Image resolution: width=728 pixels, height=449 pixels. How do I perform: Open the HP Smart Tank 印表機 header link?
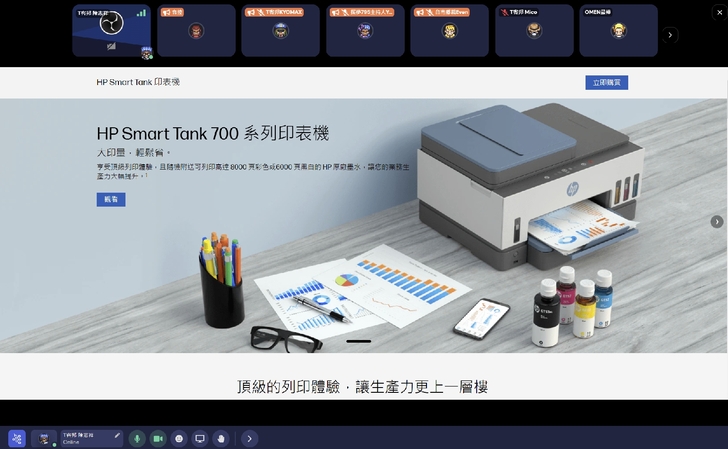point(138,82)
